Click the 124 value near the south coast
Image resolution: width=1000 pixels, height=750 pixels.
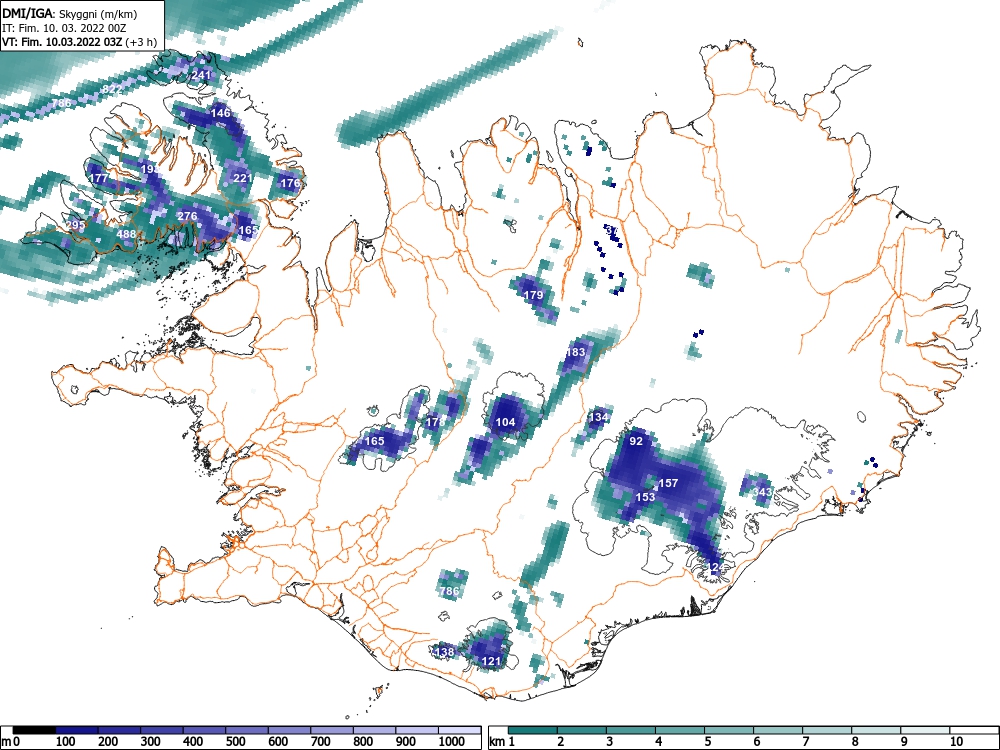coord(716,567)
